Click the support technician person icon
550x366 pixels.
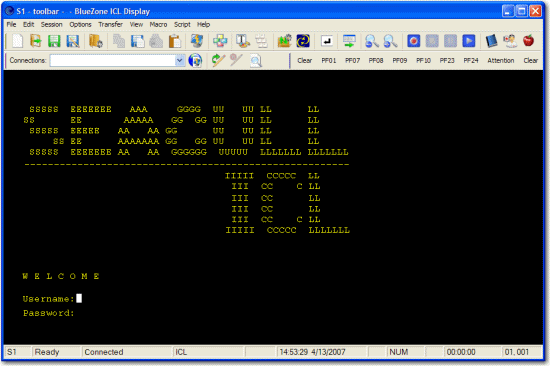(x=510, y=41)
